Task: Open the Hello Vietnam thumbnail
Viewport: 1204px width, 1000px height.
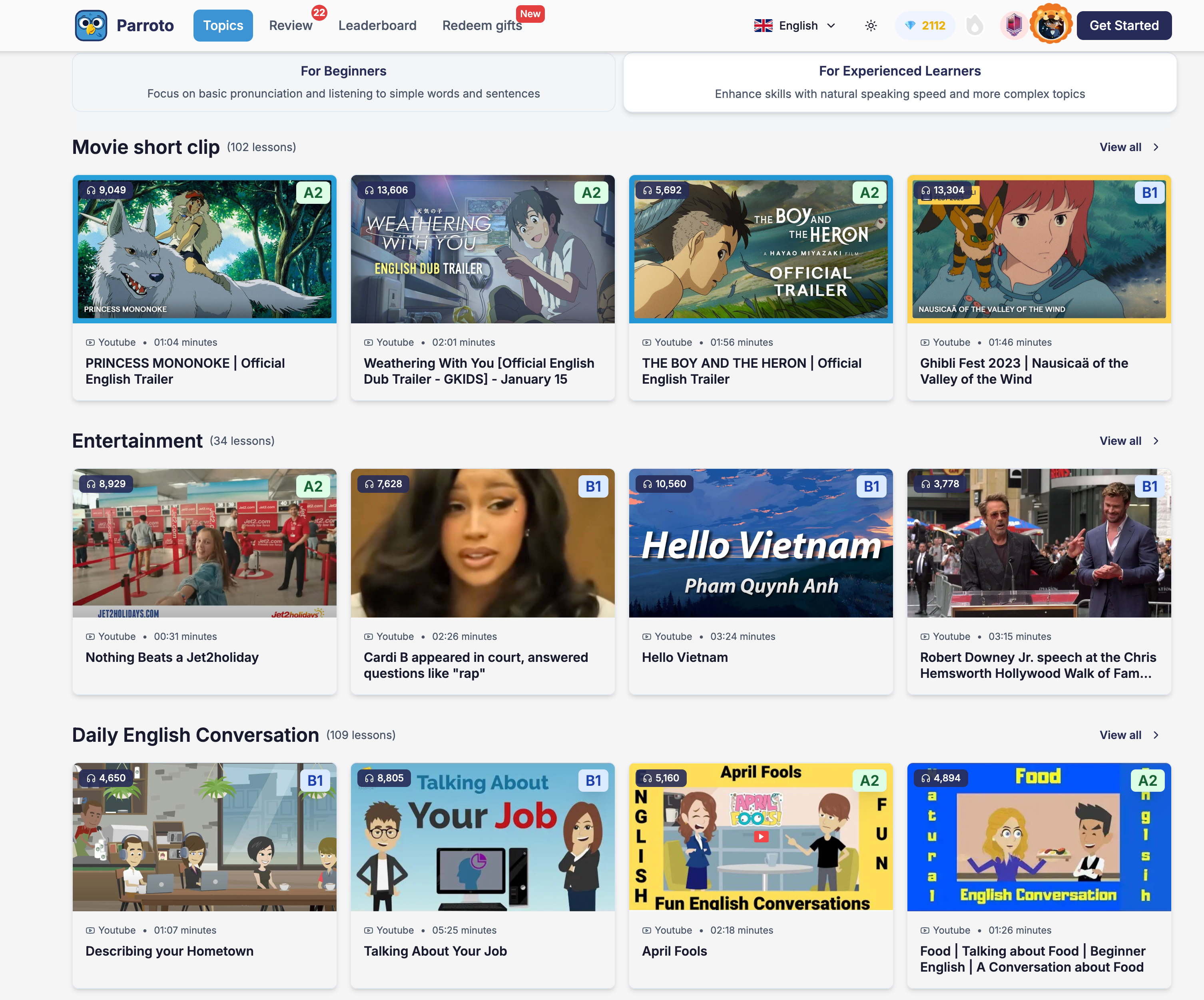Action: 761,543
